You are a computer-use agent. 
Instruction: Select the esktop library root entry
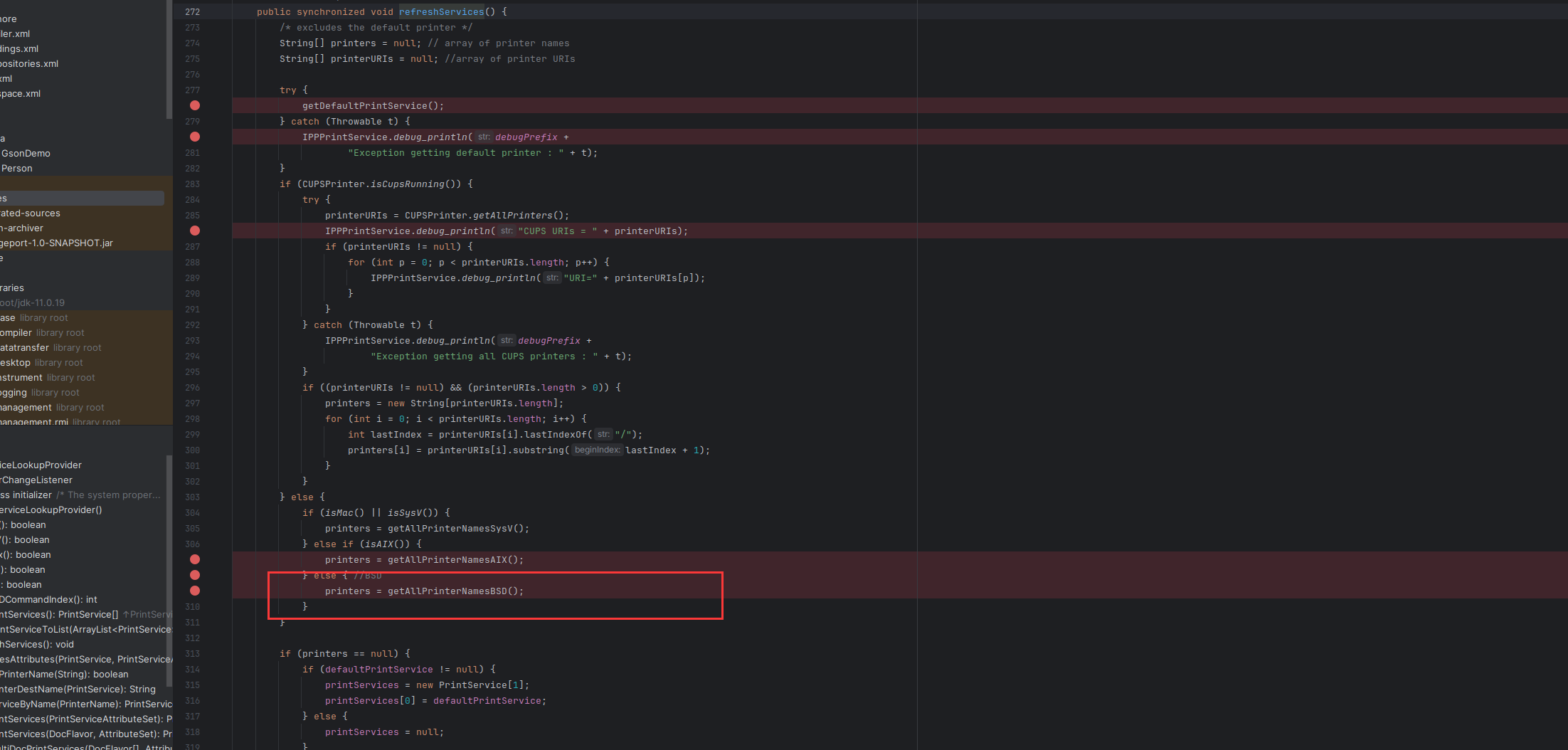click(x=41, y=362)
